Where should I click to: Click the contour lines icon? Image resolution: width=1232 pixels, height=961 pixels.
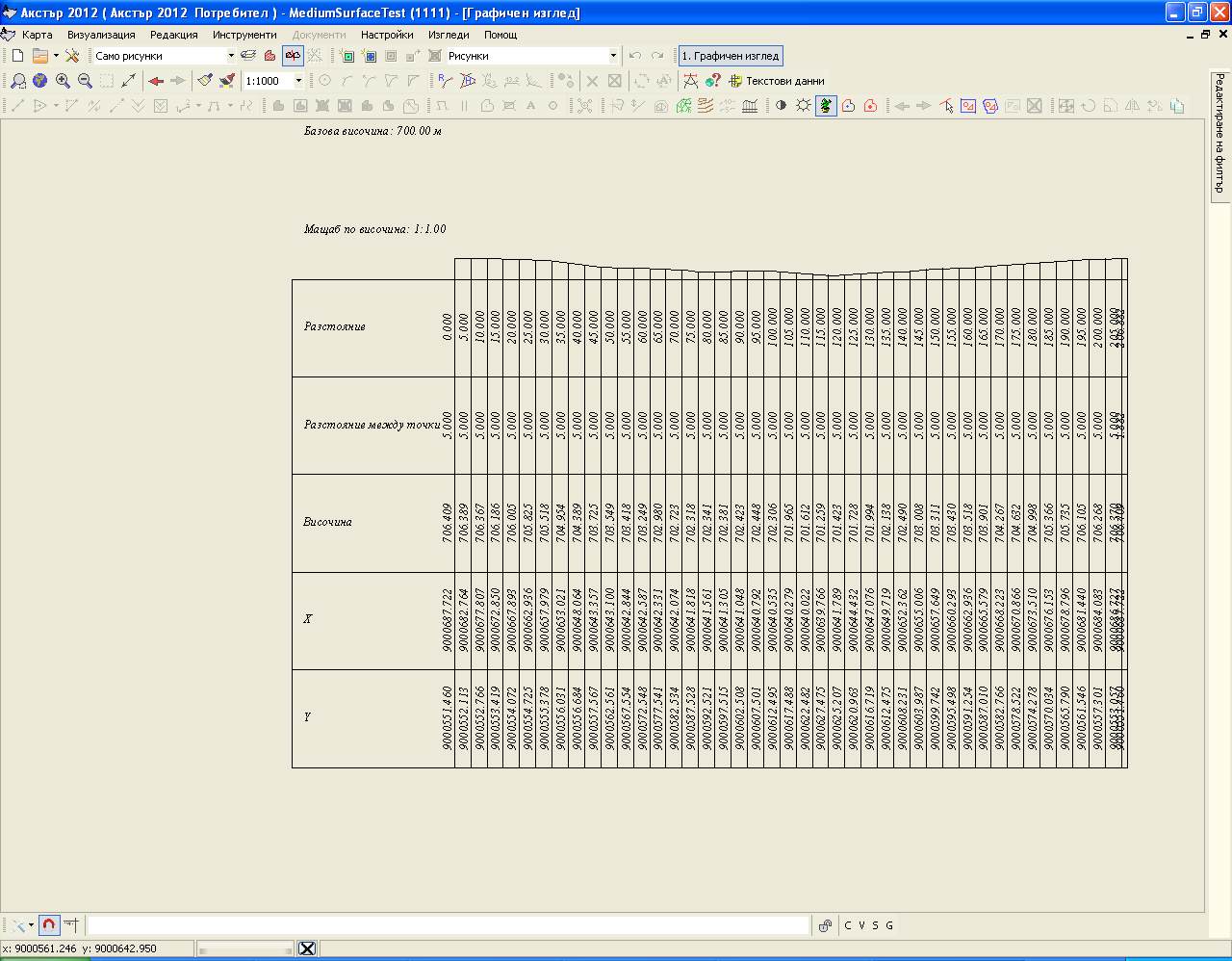click(x=706, y=106)
